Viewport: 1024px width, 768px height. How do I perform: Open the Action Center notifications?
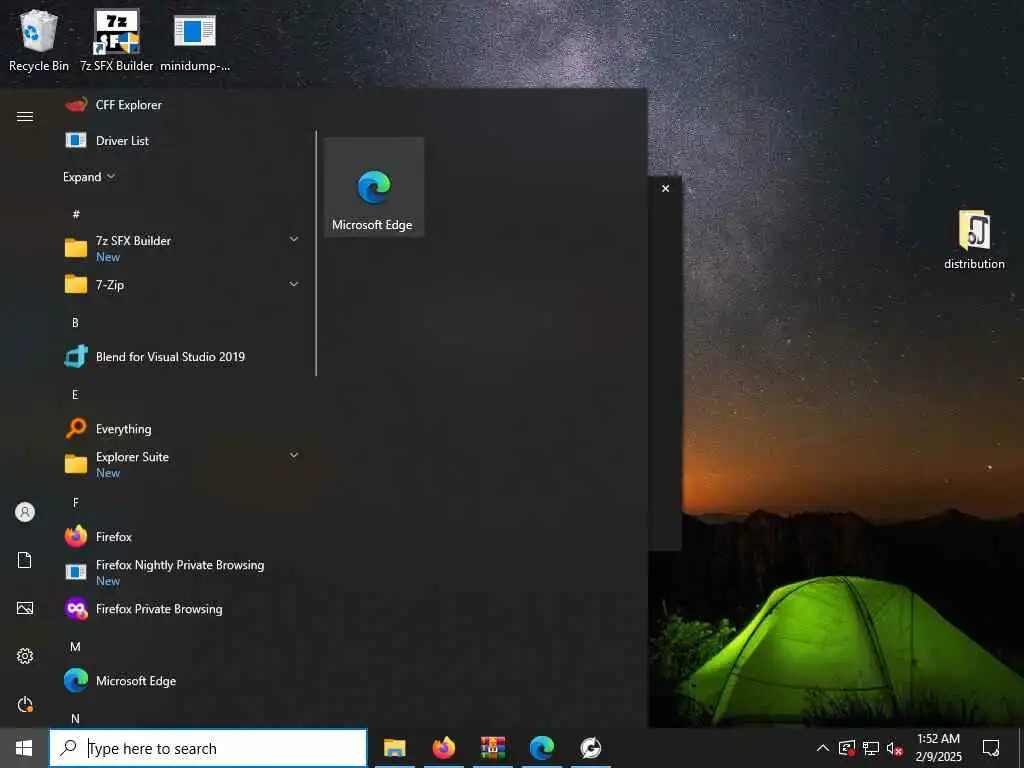coord(991,748)
